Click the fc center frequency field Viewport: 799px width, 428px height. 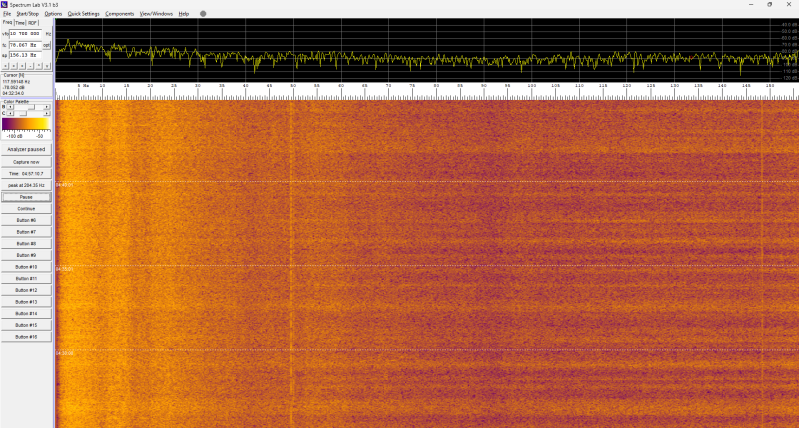coord(25,45)
